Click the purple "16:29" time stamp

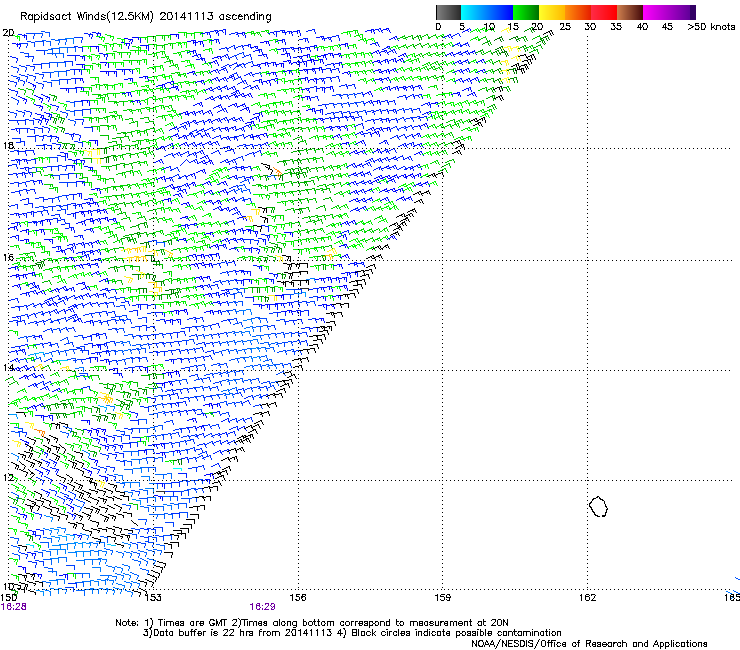[x=262, y=607]
